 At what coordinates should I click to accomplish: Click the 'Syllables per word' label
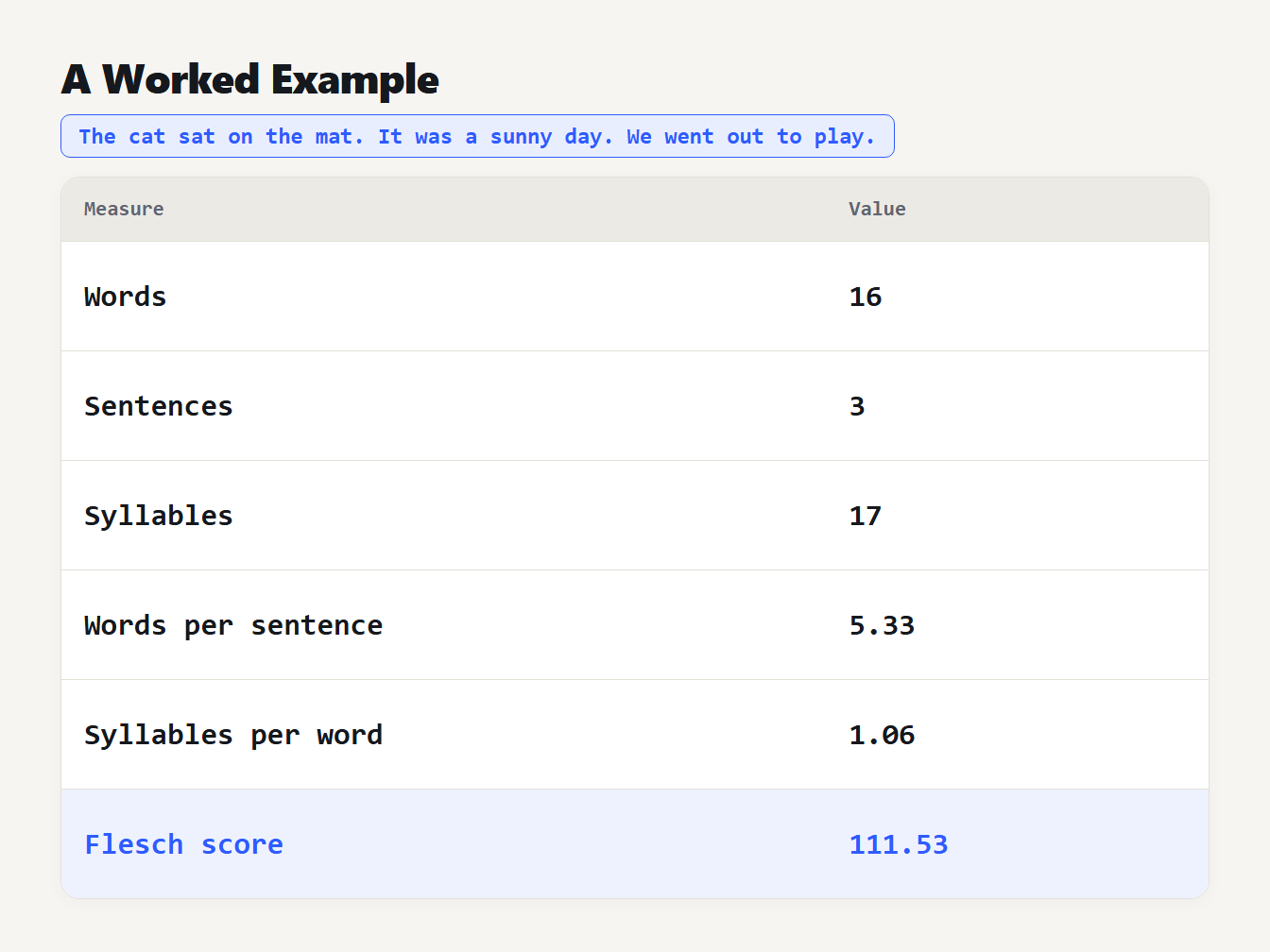pos(233,735)
